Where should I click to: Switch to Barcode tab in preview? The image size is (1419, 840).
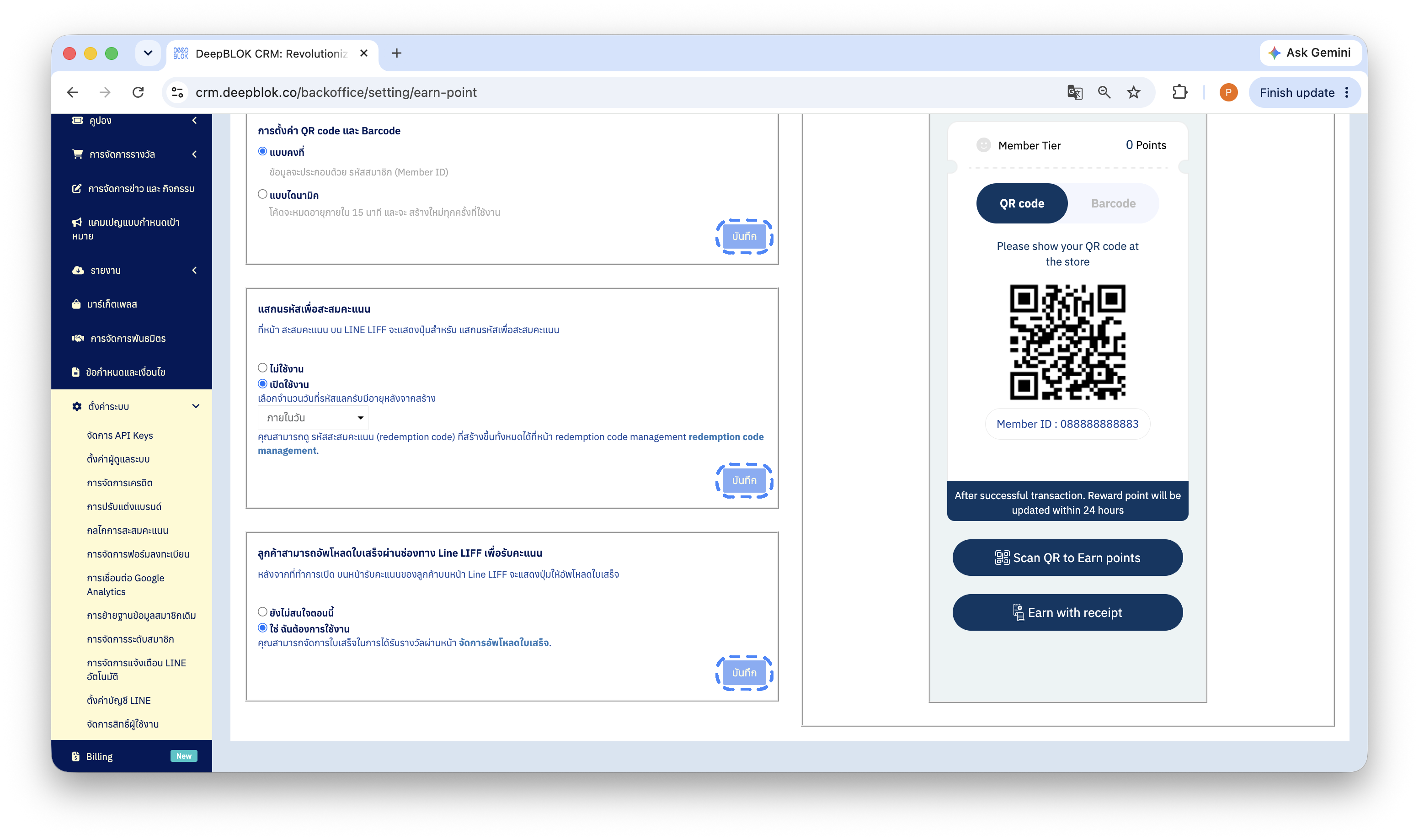click(1113, 203)
